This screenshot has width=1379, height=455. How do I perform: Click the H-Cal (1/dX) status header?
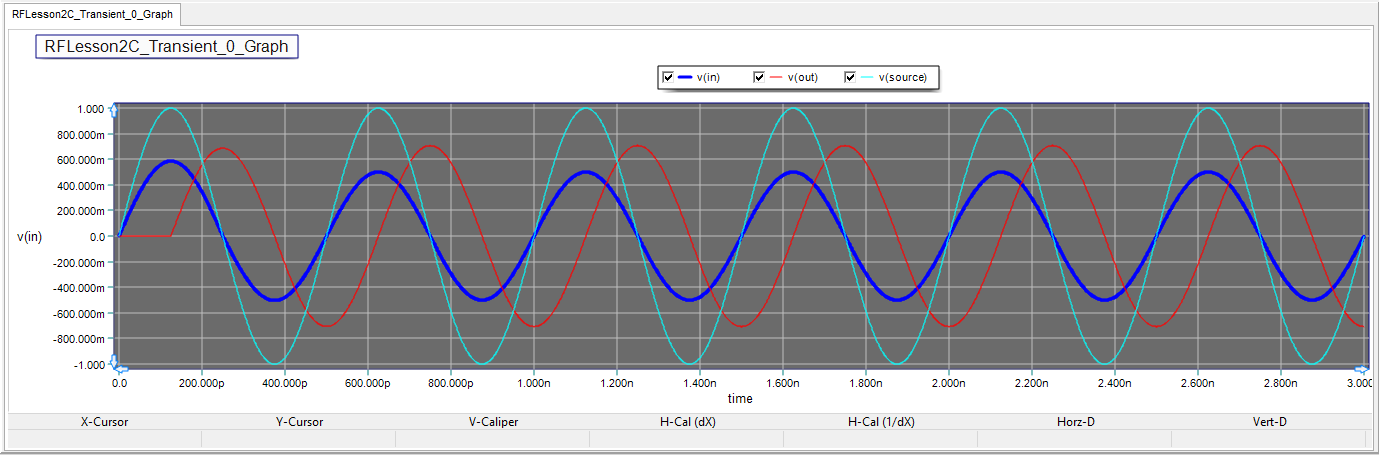881,422
